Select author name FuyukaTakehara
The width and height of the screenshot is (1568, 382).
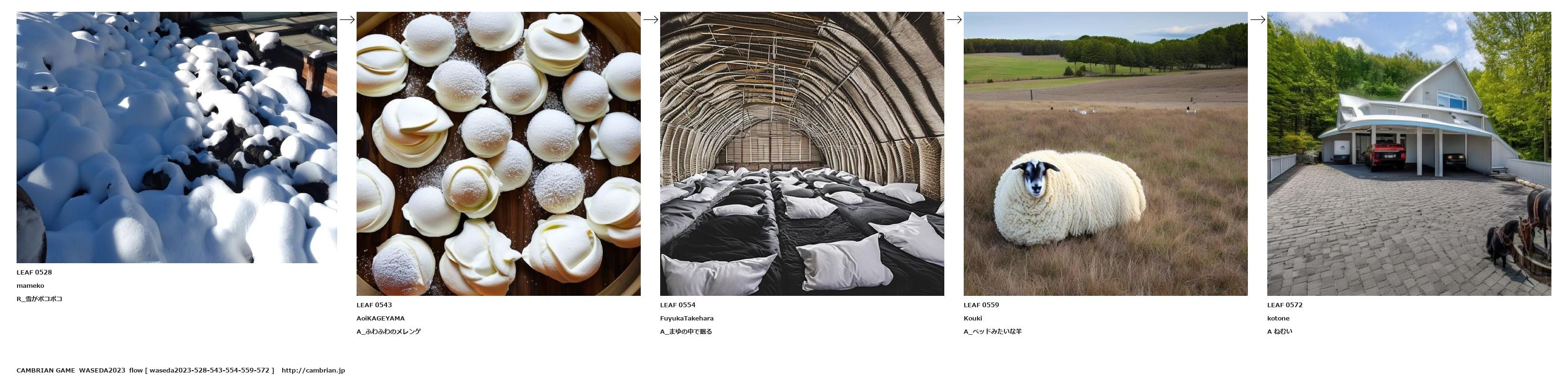pos(687,319)
